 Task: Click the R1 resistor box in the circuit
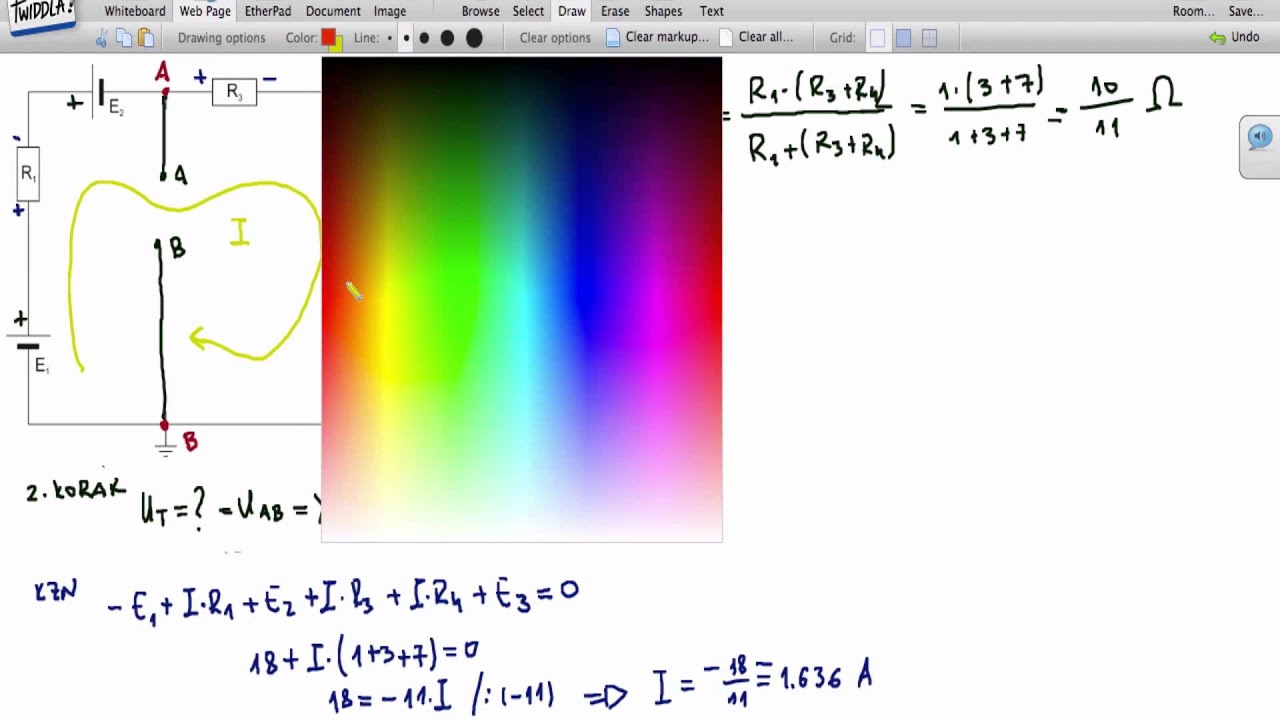(x=28, y=174)
